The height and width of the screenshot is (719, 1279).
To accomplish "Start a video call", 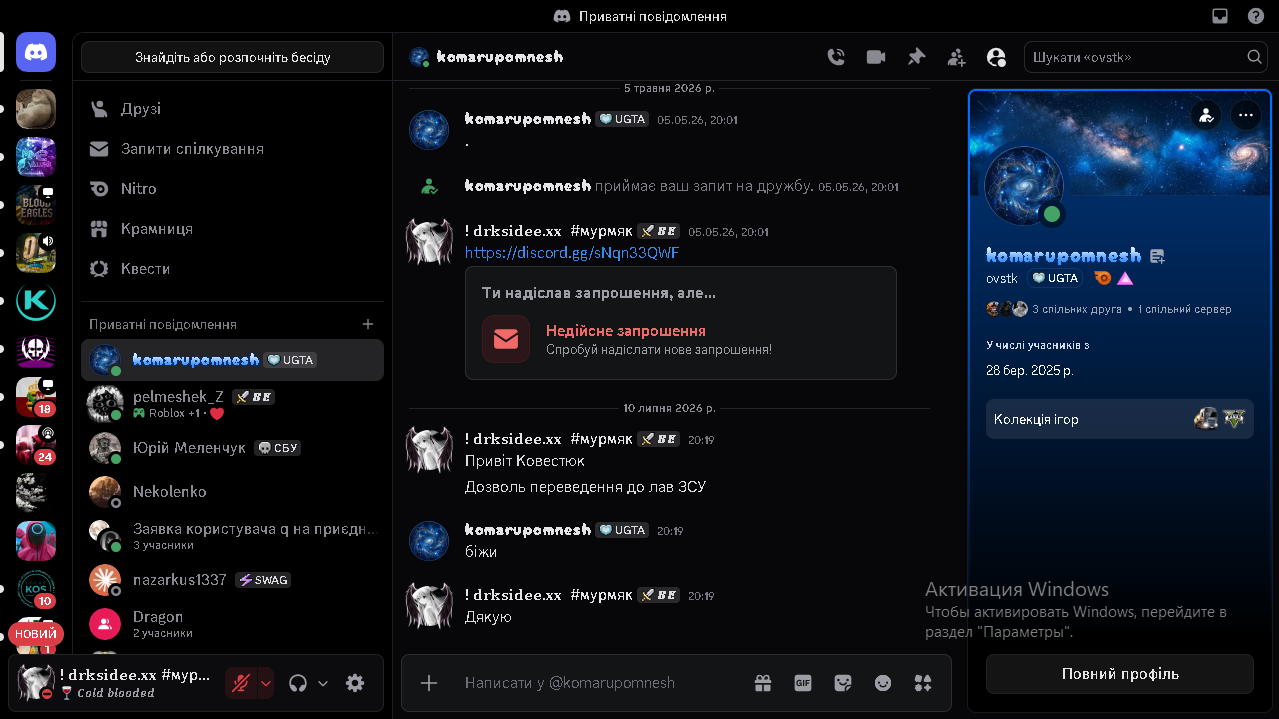I will (876, 57).
